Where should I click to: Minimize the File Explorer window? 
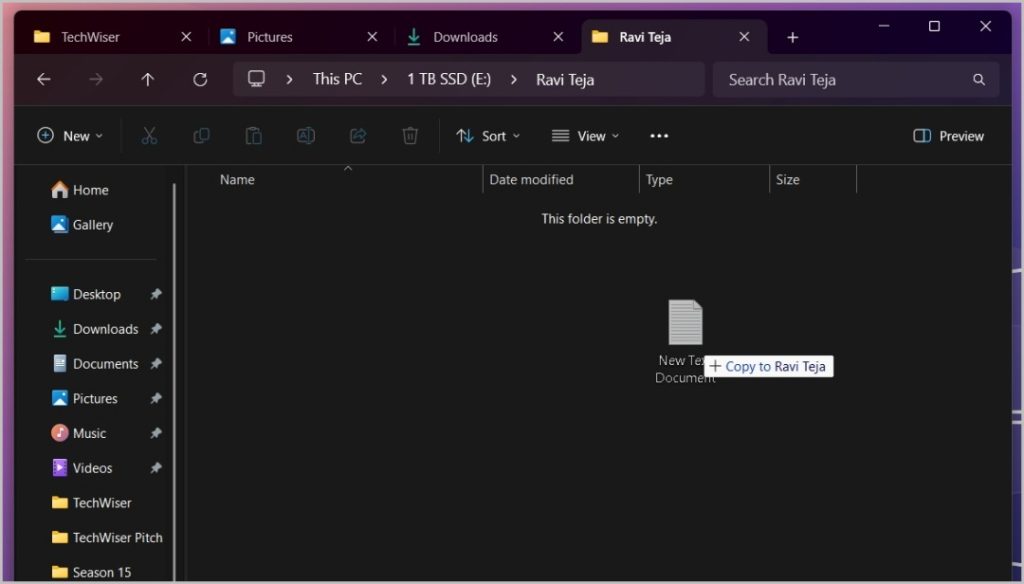[x=884, y=26]
